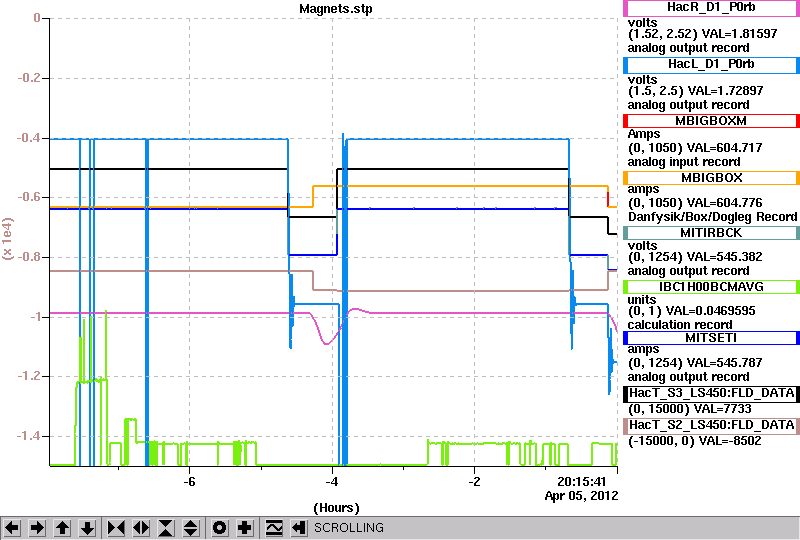800x540 pixels.
Task: Click the arrow-to-bar auto-scroll icon
Action: [299, 527]
